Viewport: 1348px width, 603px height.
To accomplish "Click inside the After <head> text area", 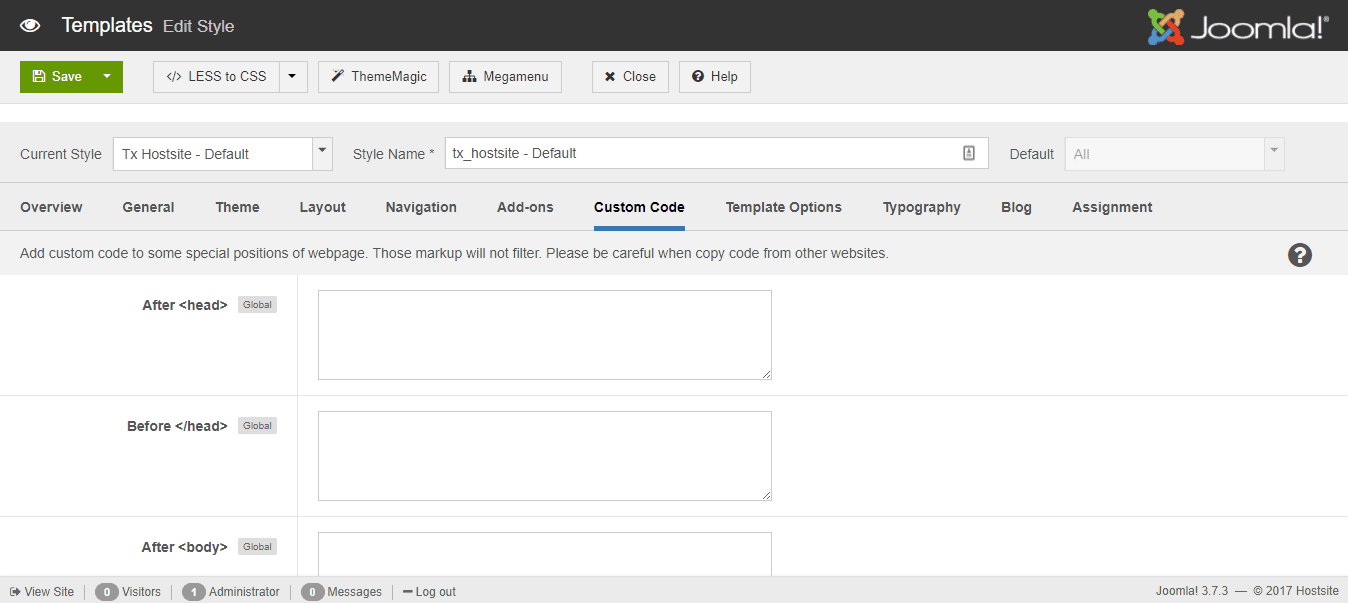I will coord(544,334).
